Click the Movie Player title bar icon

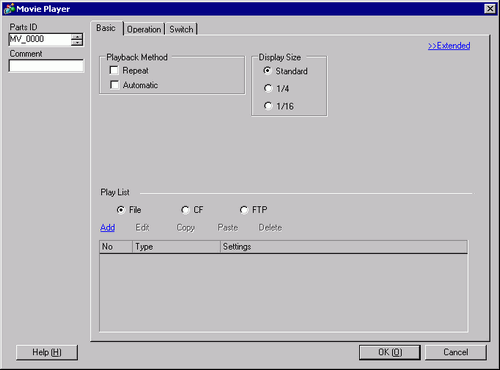9,9
